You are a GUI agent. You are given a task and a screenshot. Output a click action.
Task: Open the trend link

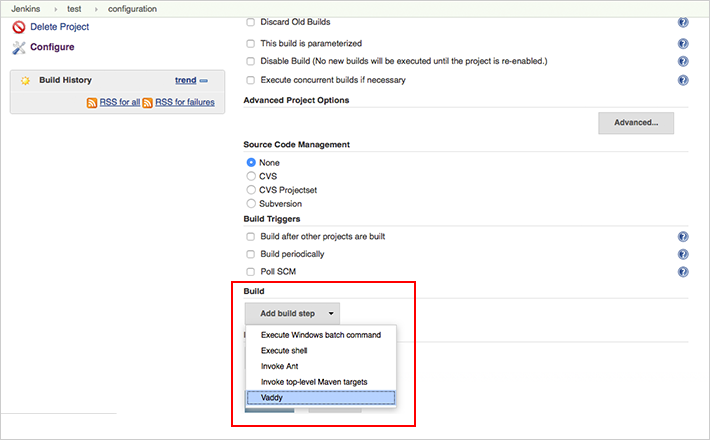point(186,80)
